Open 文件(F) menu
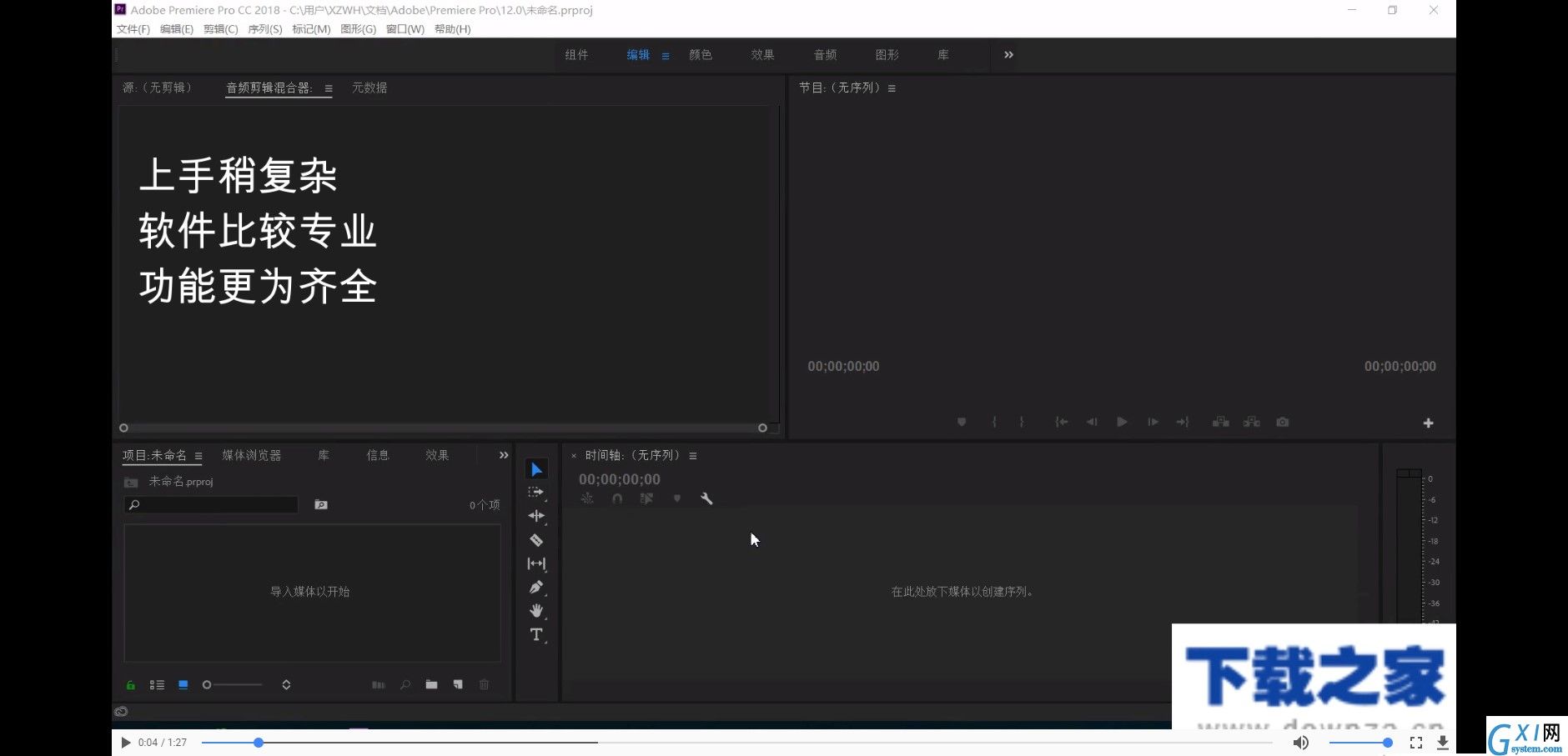Image resolution: width=1568 pixels, height=756 pixels. [x=133, y=29]
